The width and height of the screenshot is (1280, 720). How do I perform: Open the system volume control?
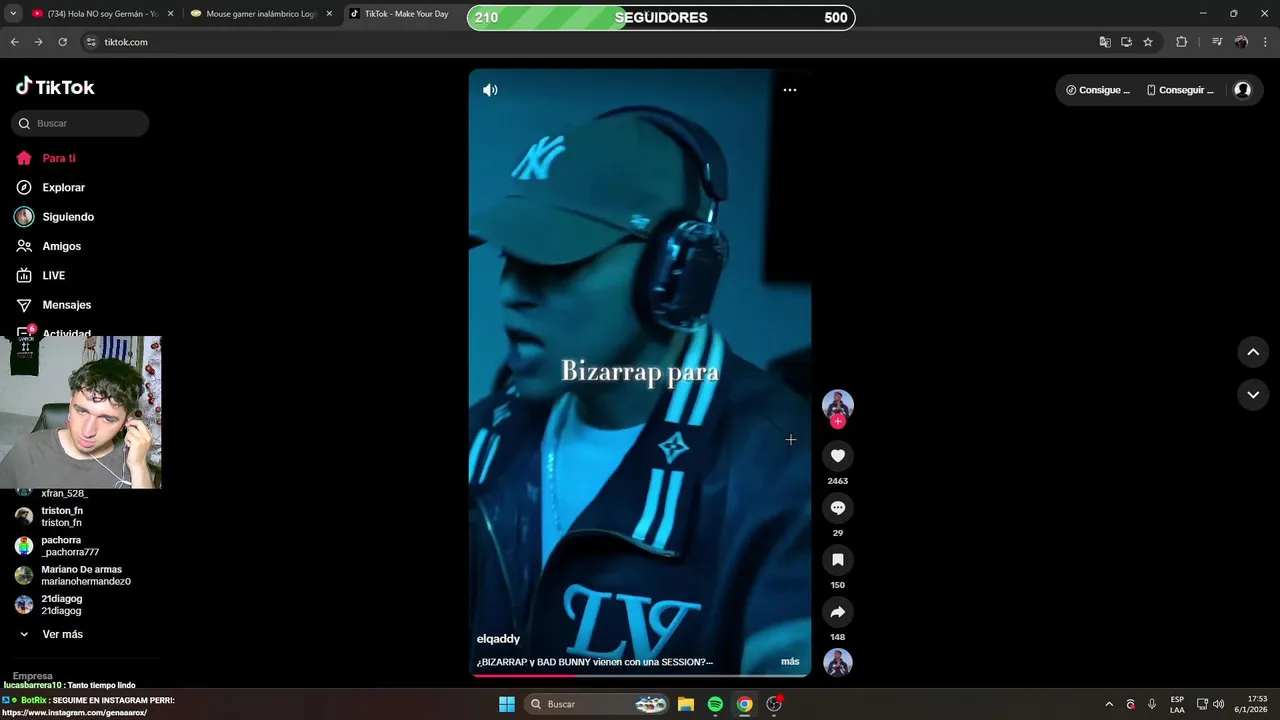click(1218, 704)
